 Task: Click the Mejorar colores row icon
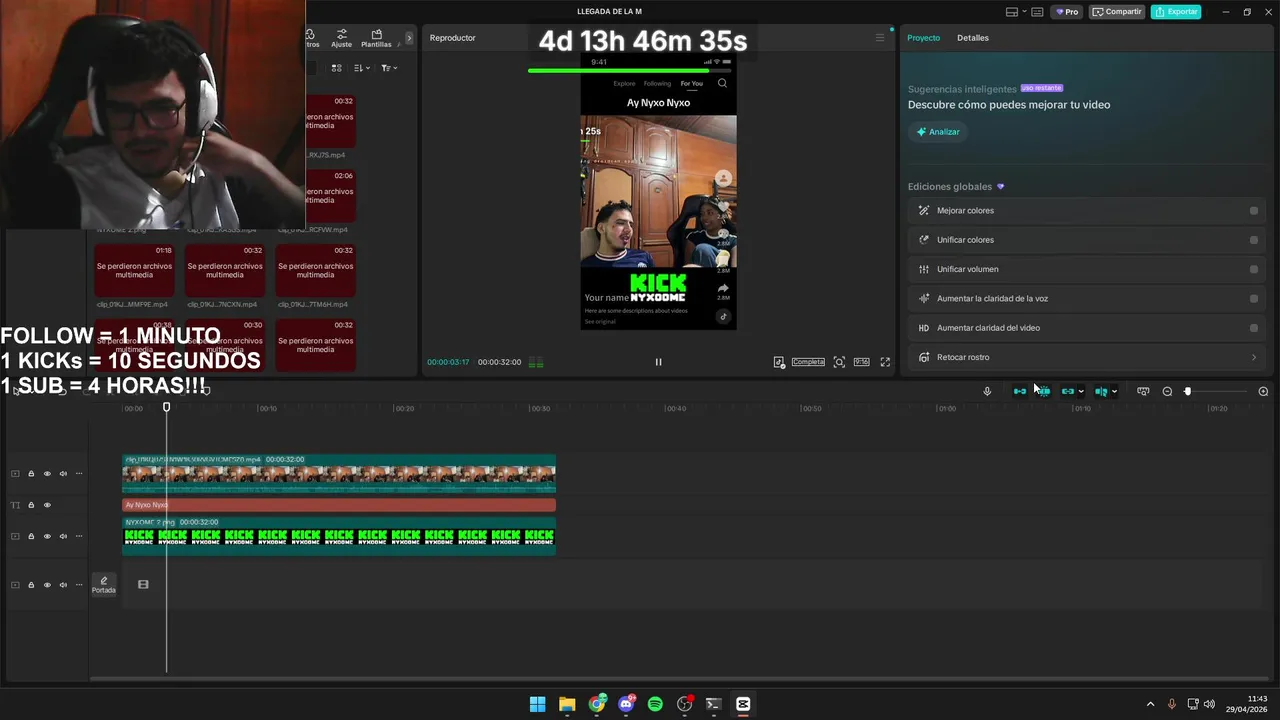pyautogui.click(x=923, y=210)
